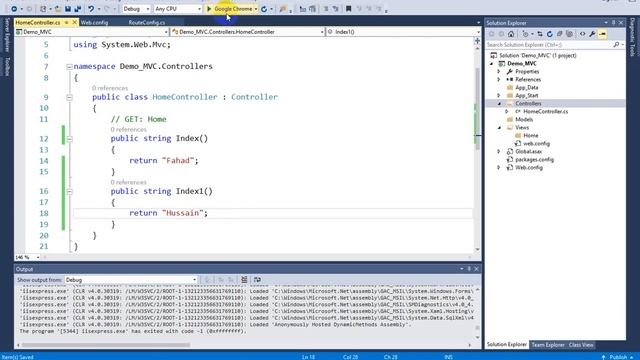Open the browser list arrow next to Google Chrome
The width and height of the screenshot is (640, 360).
pyautogui.click(x=256, y=9)
